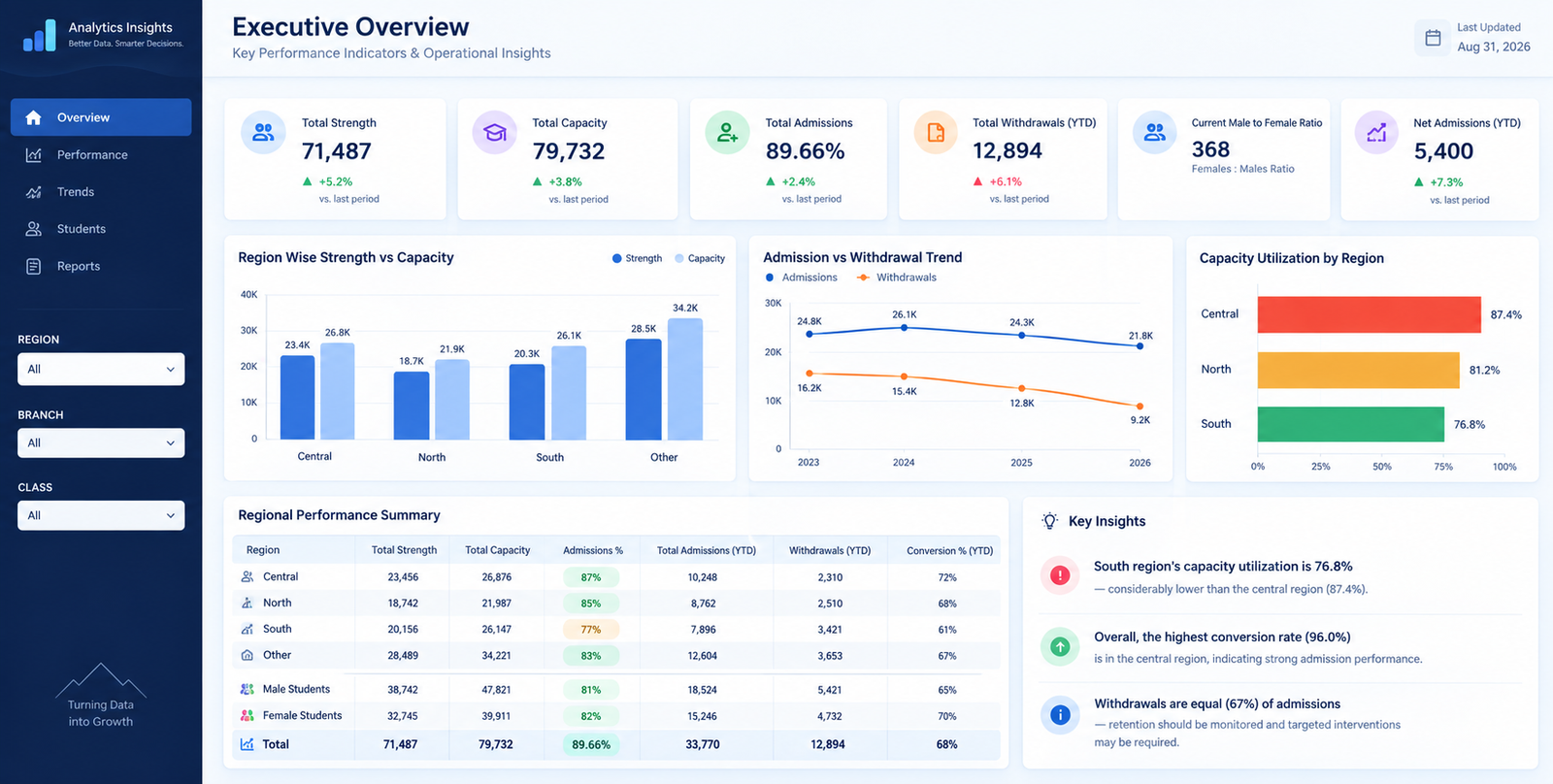Click the Total row chart icon
The image size is (1553, 784).
(x=247, y=744)
